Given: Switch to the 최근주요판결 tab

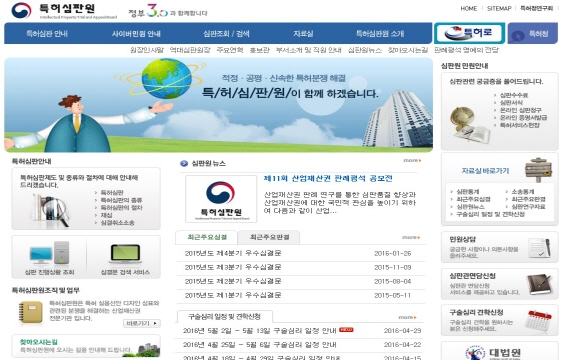Looking at the screenshot, I should tap(269, 237).
